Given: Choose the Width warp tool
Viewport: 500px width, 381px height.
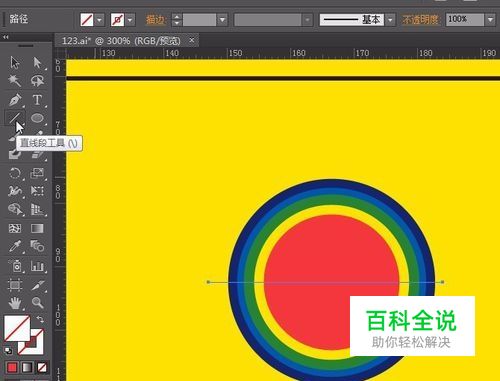Looking at the screenshot, I should pyautogui.click(x=15, y=191).
